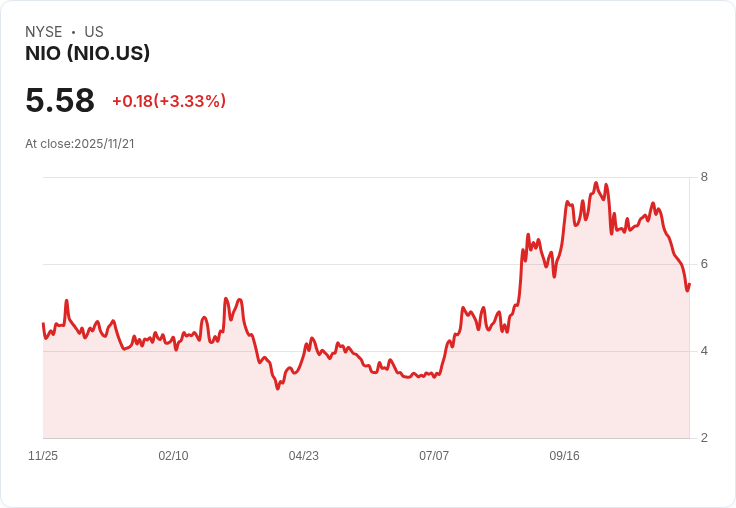Click the 6 label on price axis

[704, 264]
